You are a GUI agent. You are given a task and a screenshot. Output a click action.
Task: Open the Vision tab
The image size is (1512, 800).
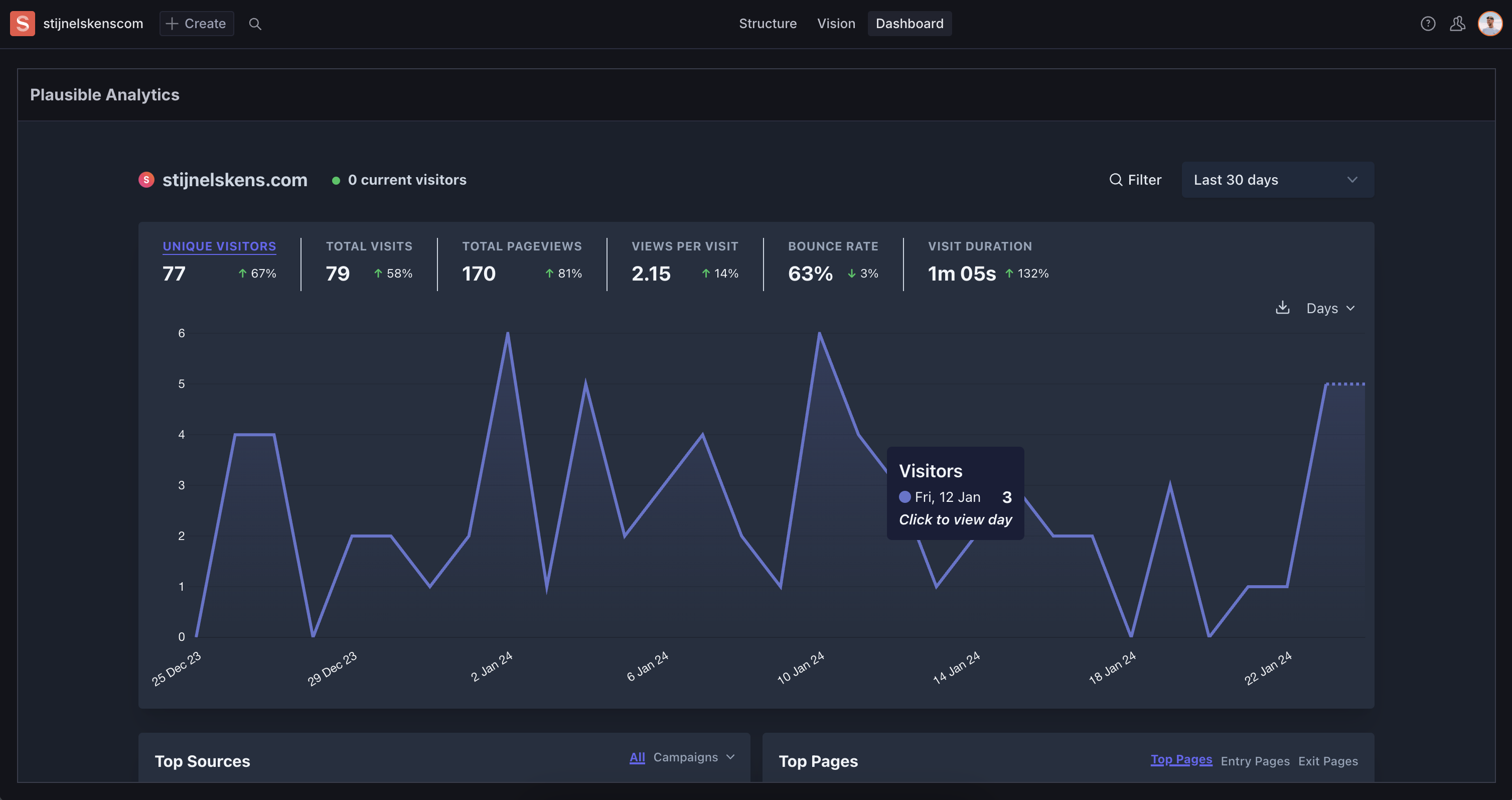pyautogui.click(x=836, y=24)
